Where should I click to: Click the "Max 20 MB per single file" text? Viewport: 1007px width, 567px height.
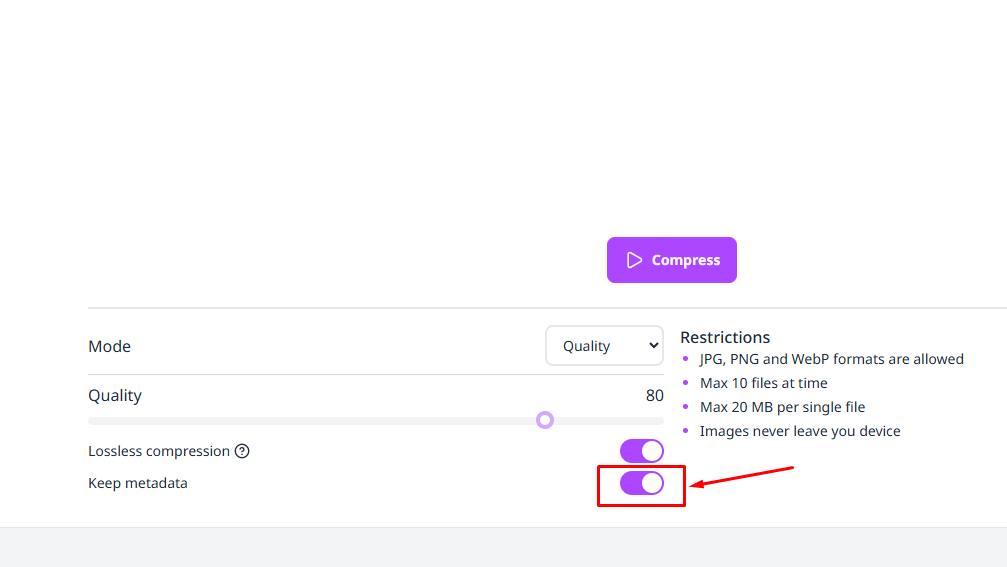coord(782,407)
